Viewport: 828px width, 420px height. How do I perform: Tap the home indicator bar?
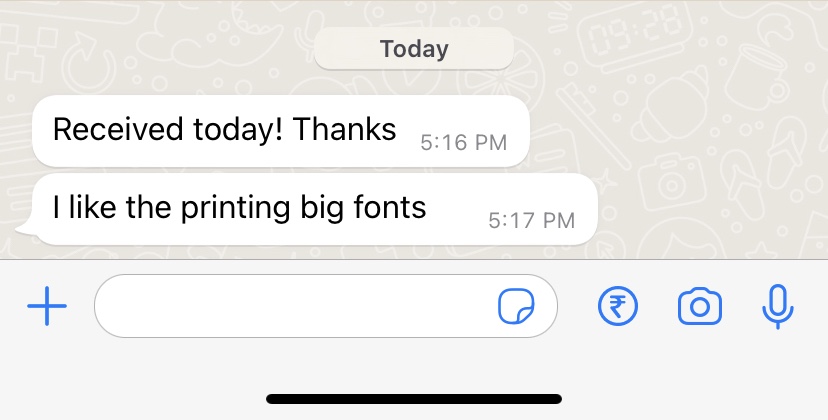pyautogui.click(x=414, y=399)
